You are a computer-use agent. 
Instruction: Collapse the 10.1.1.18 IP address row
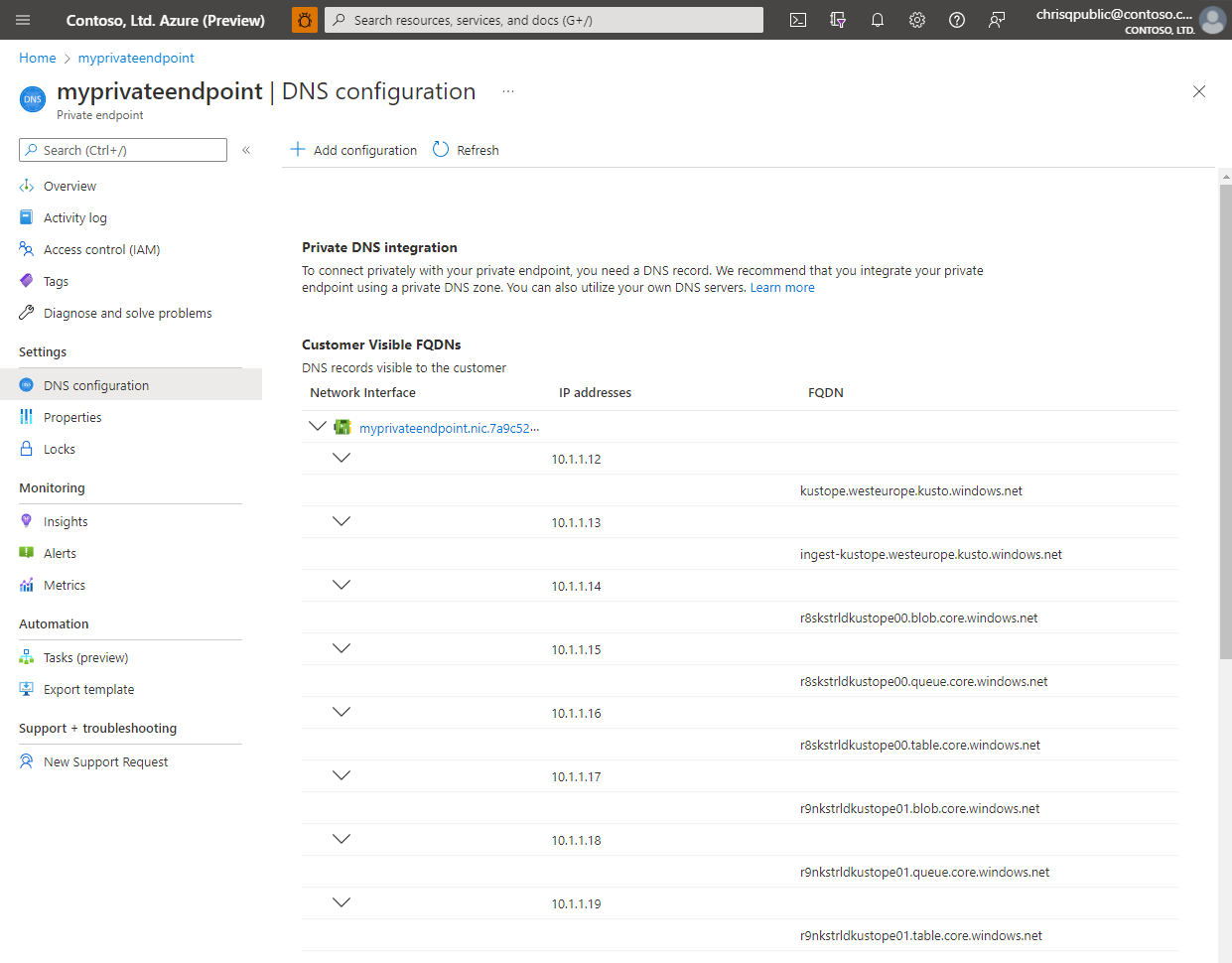pos(342,839)
